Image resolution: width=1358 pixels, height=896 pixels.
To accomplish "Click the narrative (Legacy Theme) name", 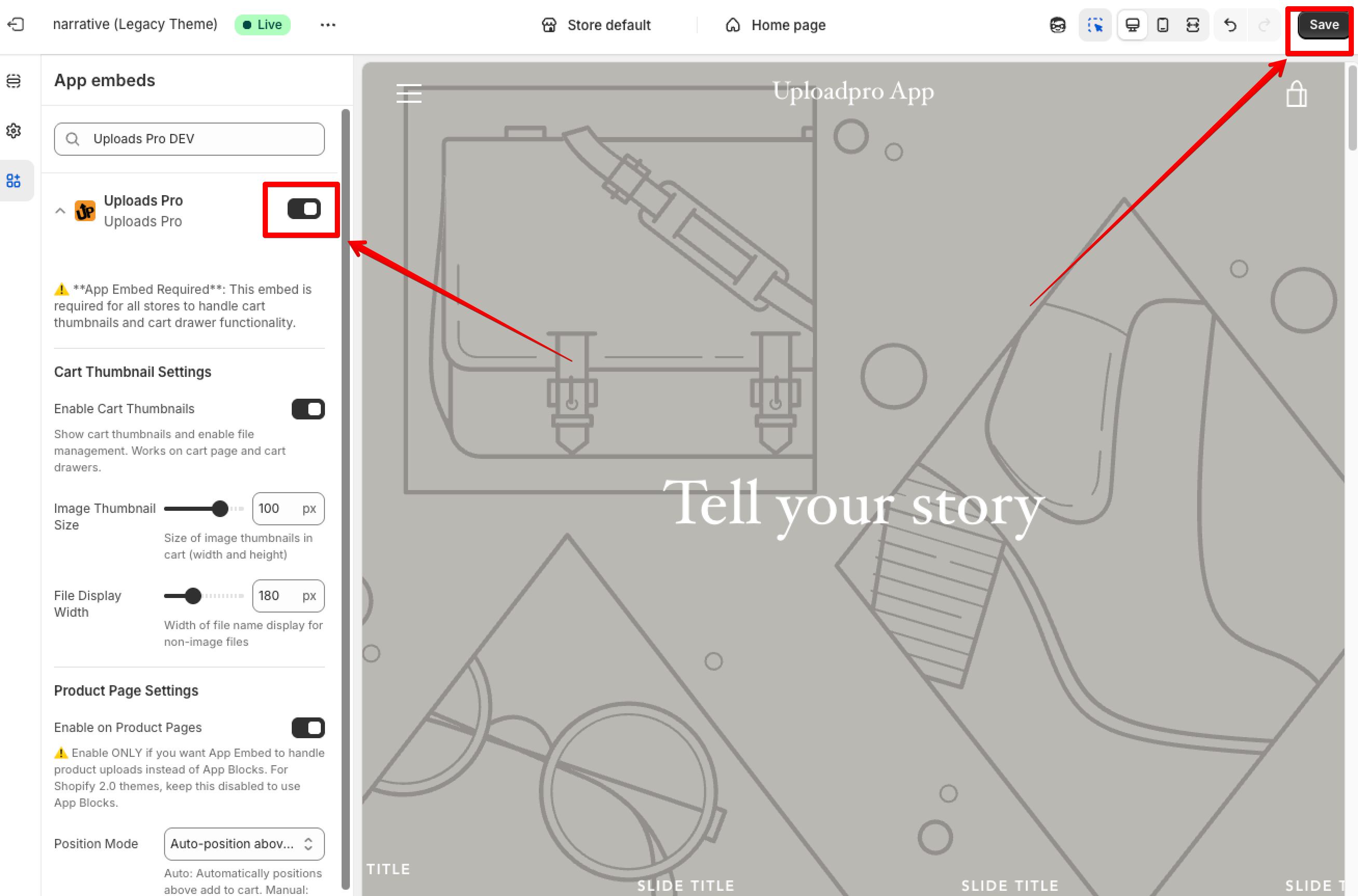I will (x=135, y=24).
